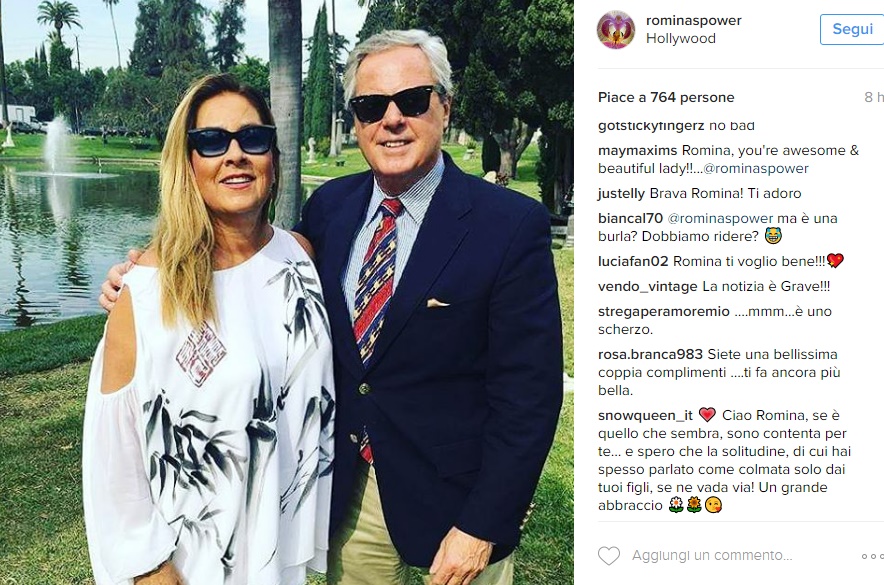Open commenter rosa.branca983 profile

[650, 354]
